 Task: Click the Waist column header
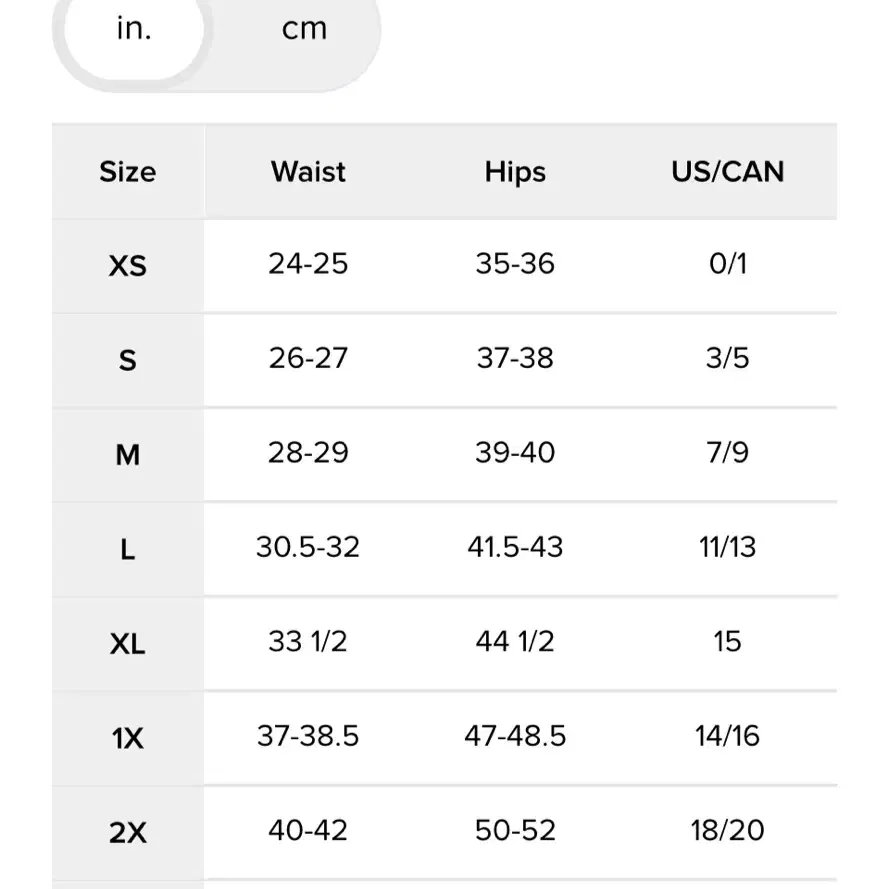(x=308, y=172)
